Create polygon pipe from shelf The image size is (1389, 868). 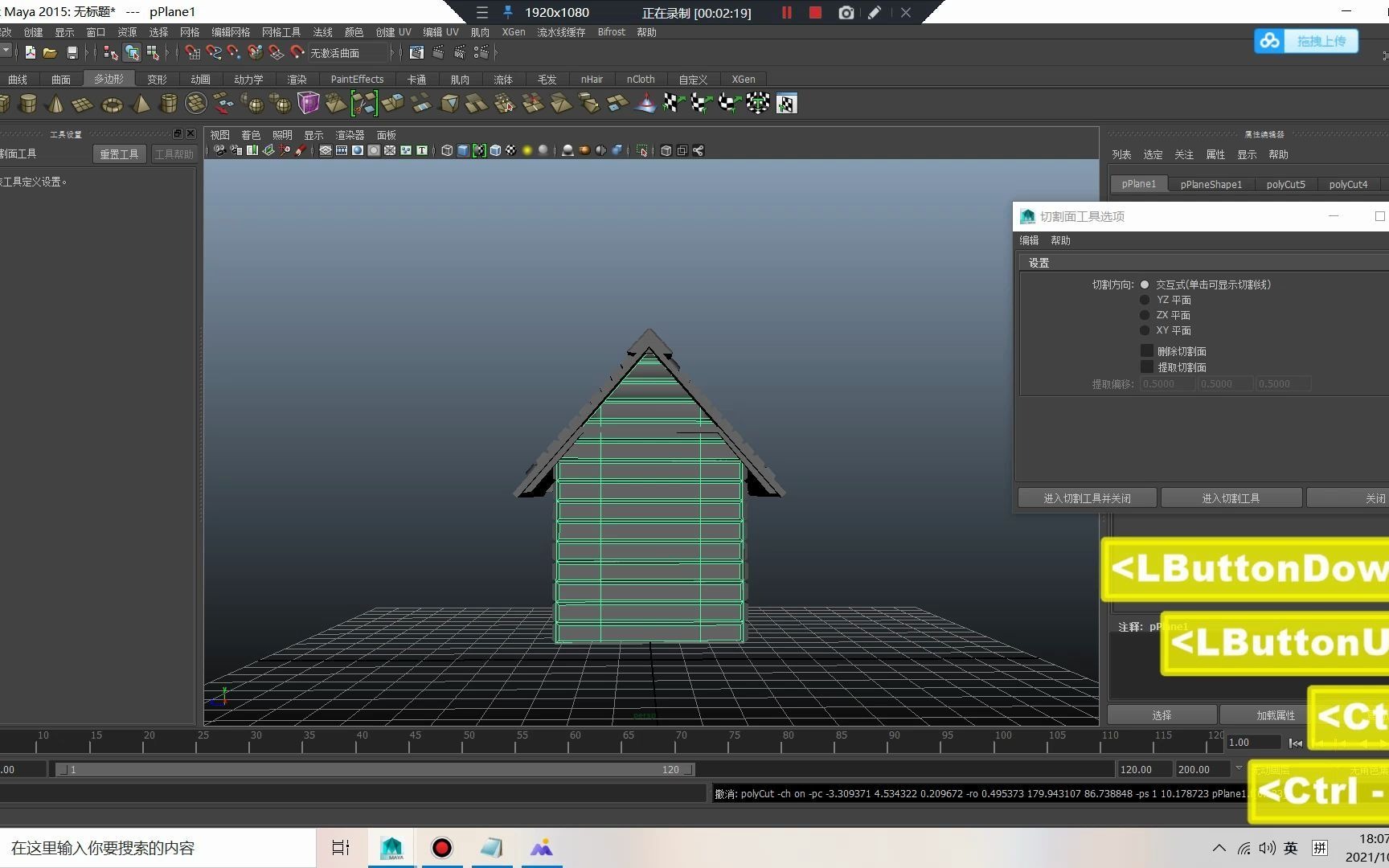click(x=168, y=103)
